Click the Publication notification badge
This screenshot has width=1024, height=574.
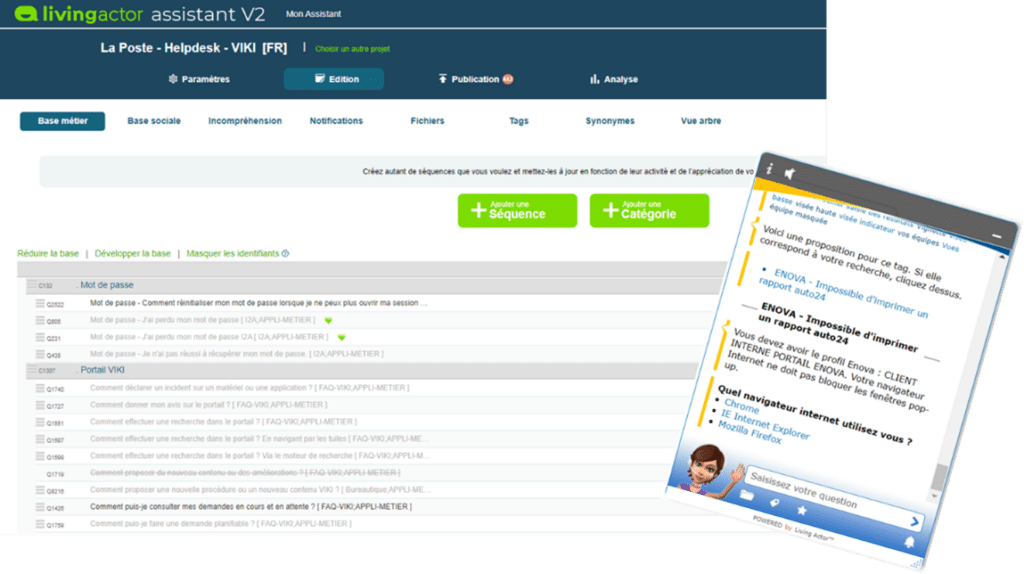pos(507,79)
